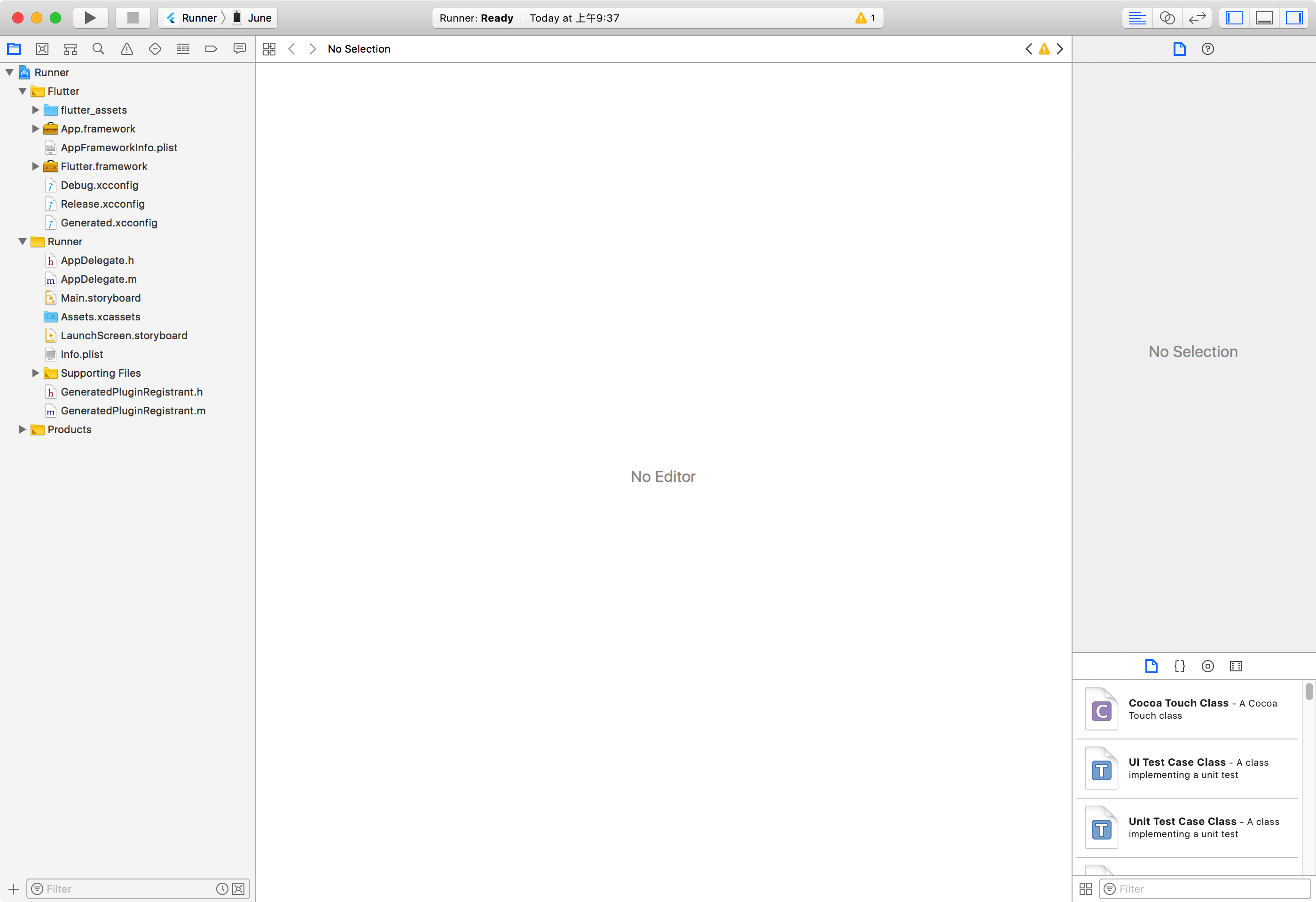Image resolution: width=1316 pixels, height=902 pixels.
Task: Choose the June device destination
Action: point(252,17)
